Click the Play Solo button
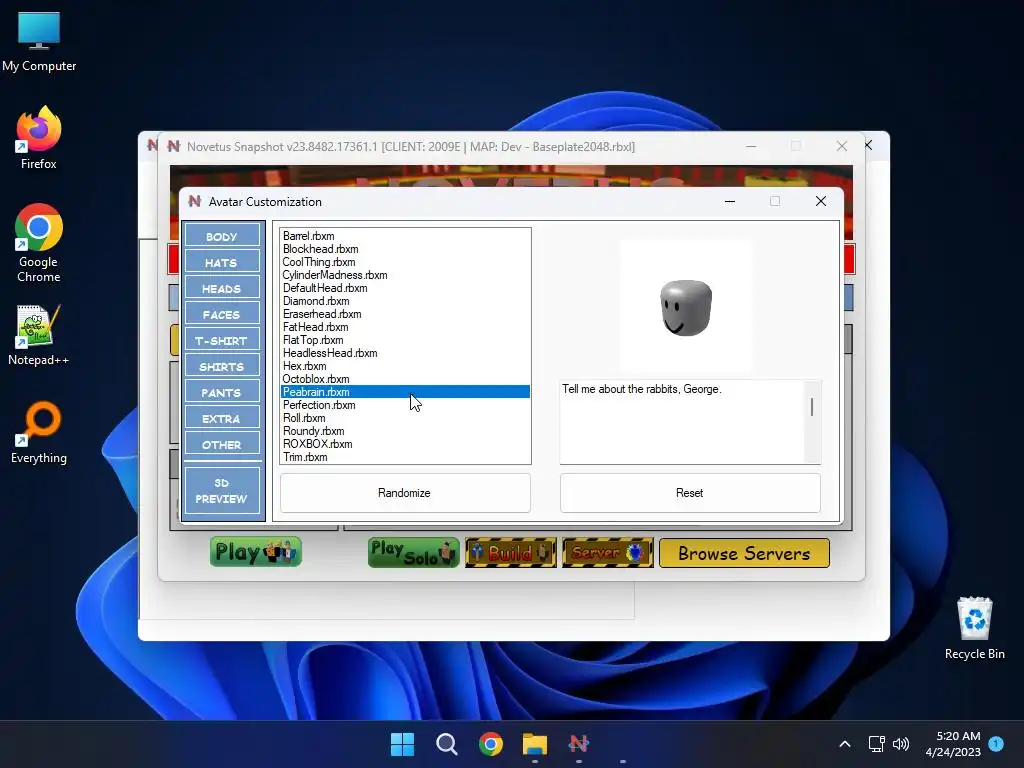The height and width of the screenshot is (768, 1024). pos(413,552)
